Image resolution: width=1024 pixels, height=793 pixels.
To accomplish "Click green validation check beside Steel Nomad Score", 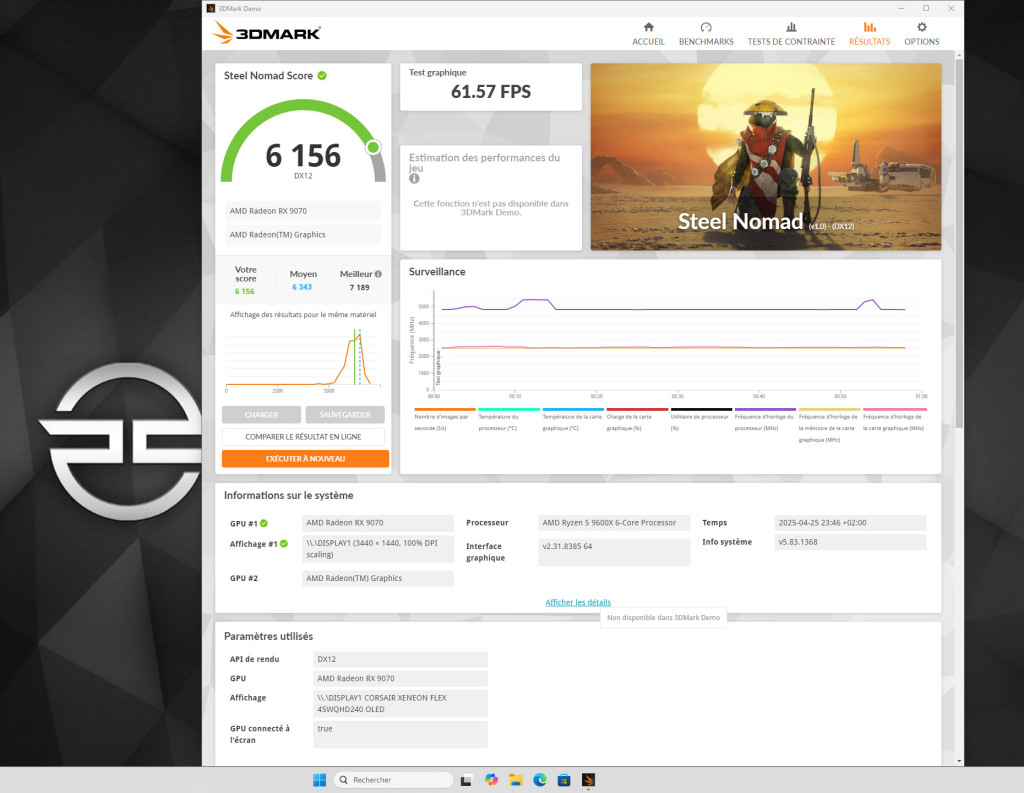I will click(x=322, y=76).
